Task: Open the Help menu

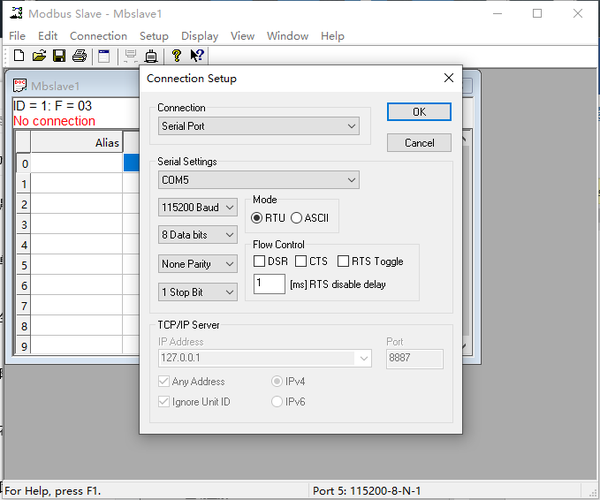Action: point(333,36)
